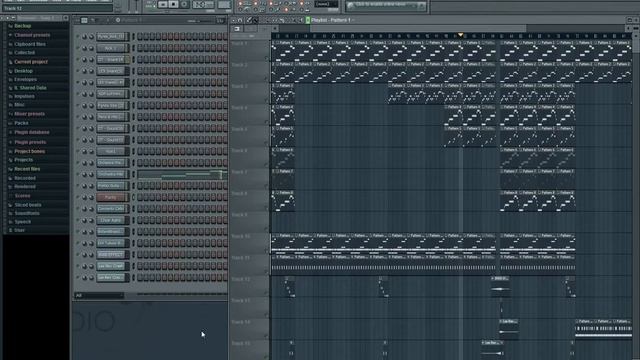This screenshot has height=360, width=640.
Task: Mute the Kick2 channel LED
Action: [x=78, y=151]
